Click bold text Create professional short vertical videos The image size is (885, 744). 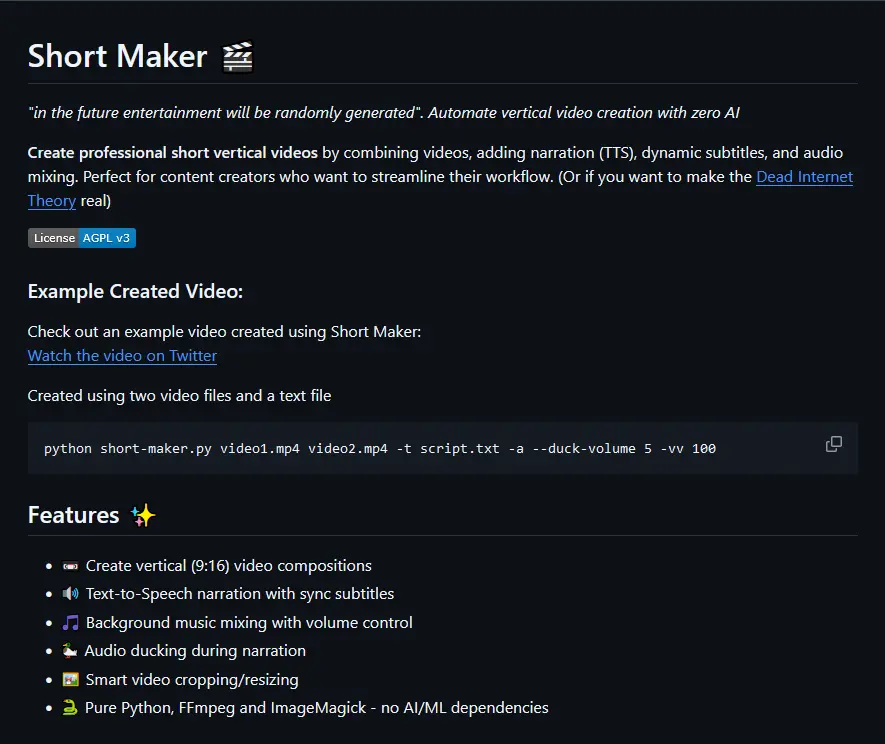click(173, 153)
